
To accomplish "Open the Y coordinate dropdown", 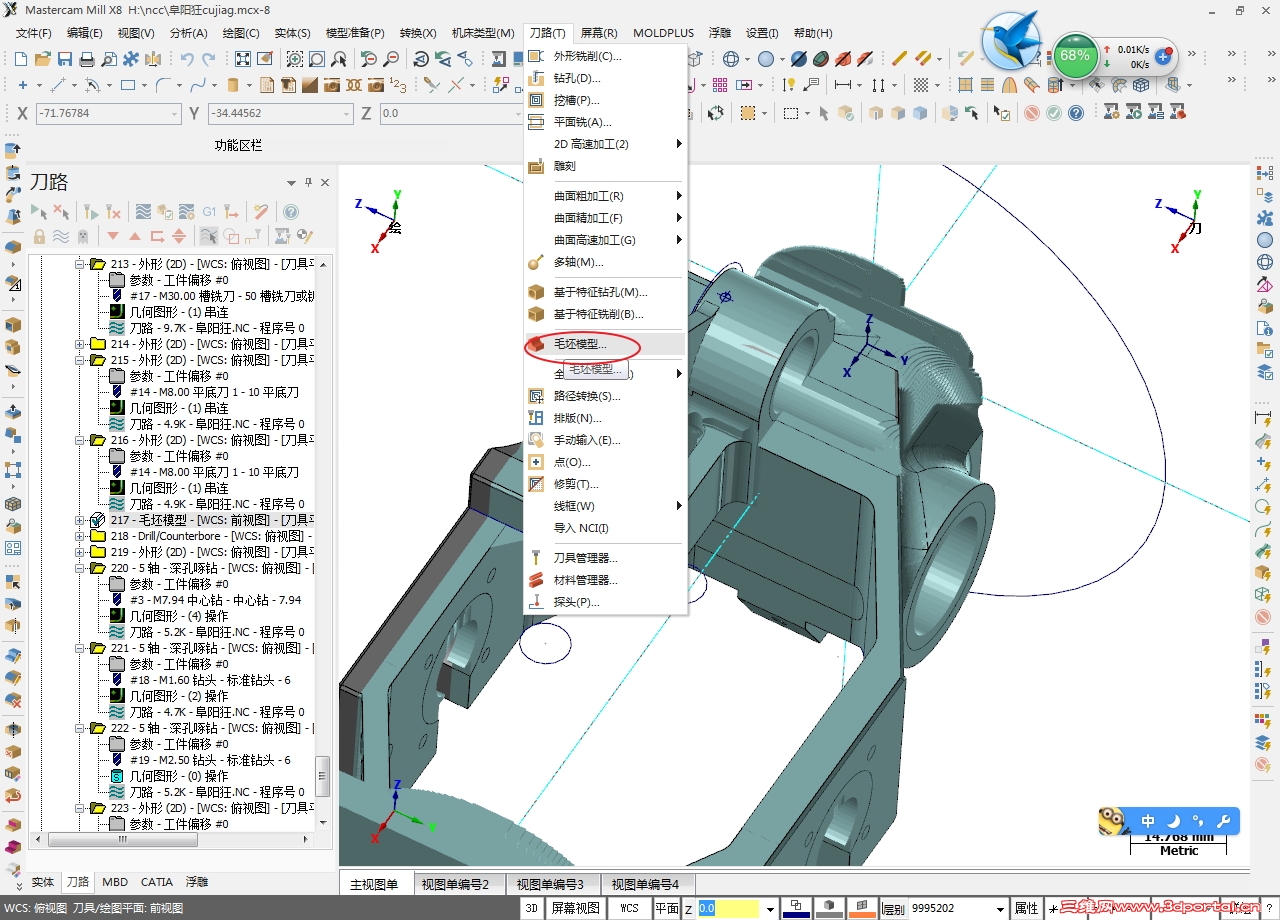I will pos(347,113).
